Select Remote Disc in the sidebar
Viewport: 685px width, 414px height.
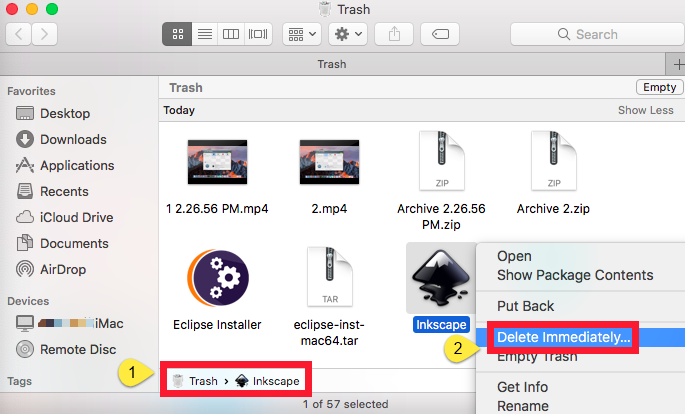(x=66, y=349)
